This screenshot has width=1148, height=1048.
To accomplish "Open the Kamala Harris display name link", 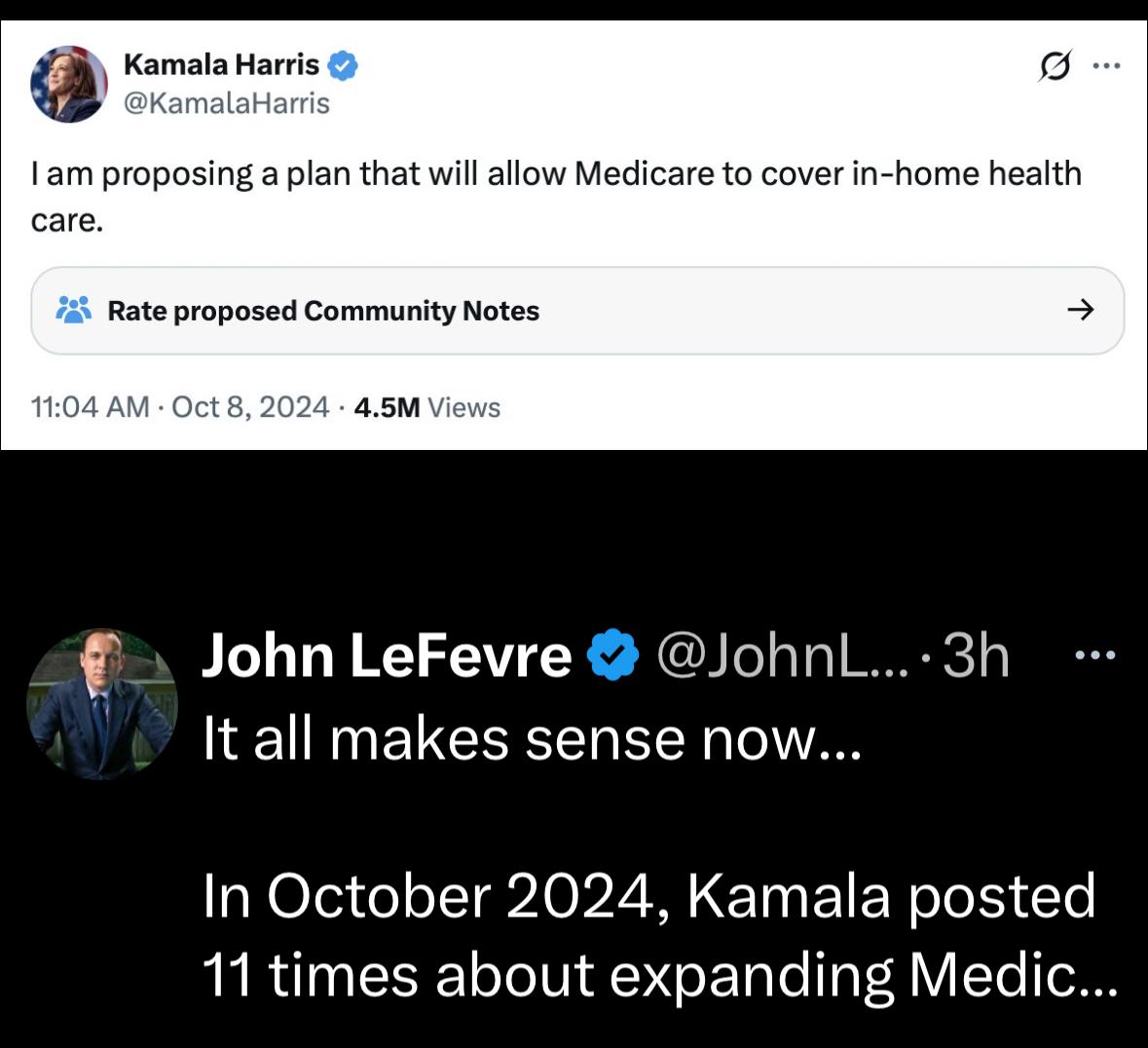I will pyautogui.click(x=221, y=64).
